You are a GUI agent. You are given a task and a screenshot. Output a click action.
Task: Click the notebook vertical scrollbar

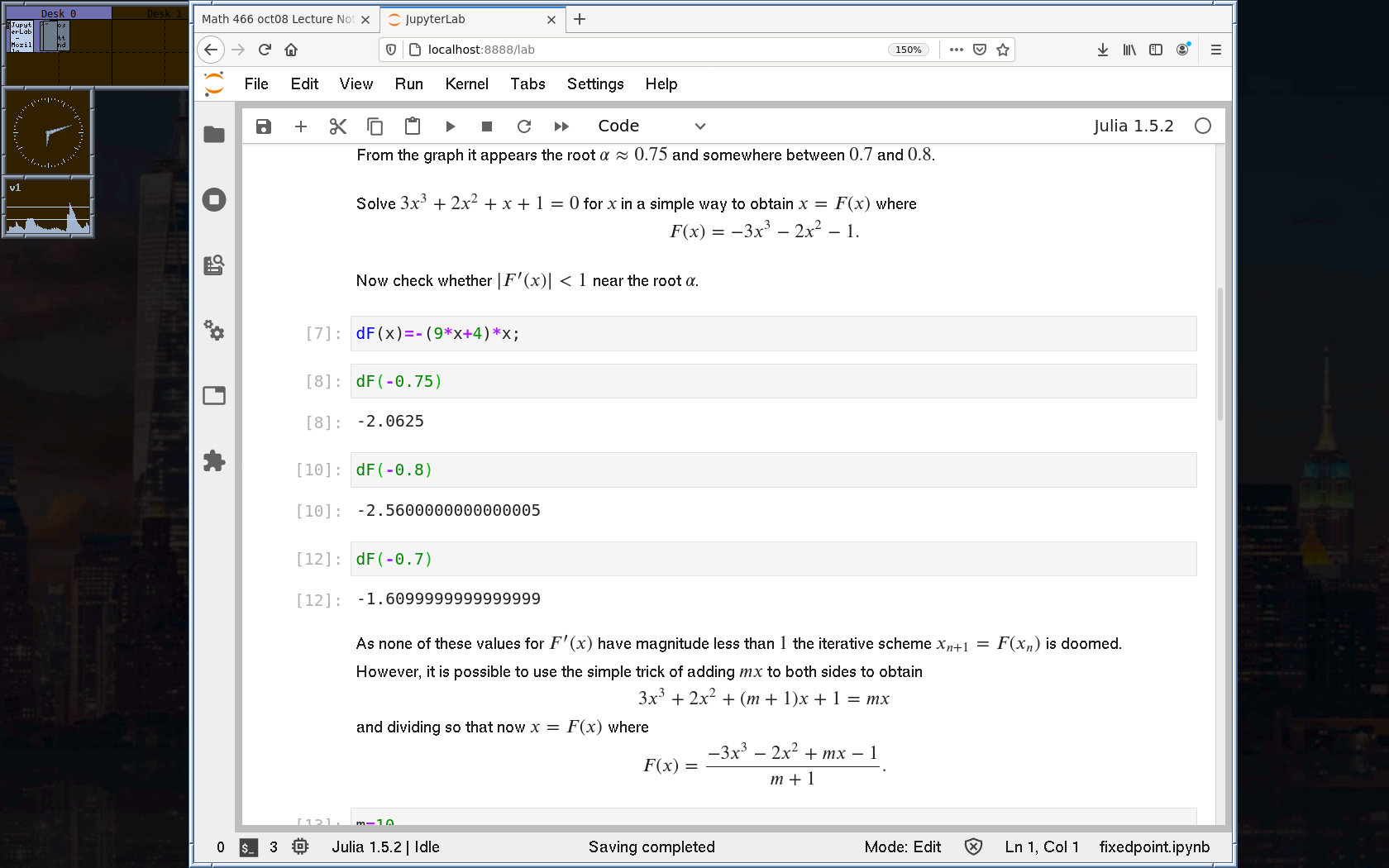tap(1220, 355)
